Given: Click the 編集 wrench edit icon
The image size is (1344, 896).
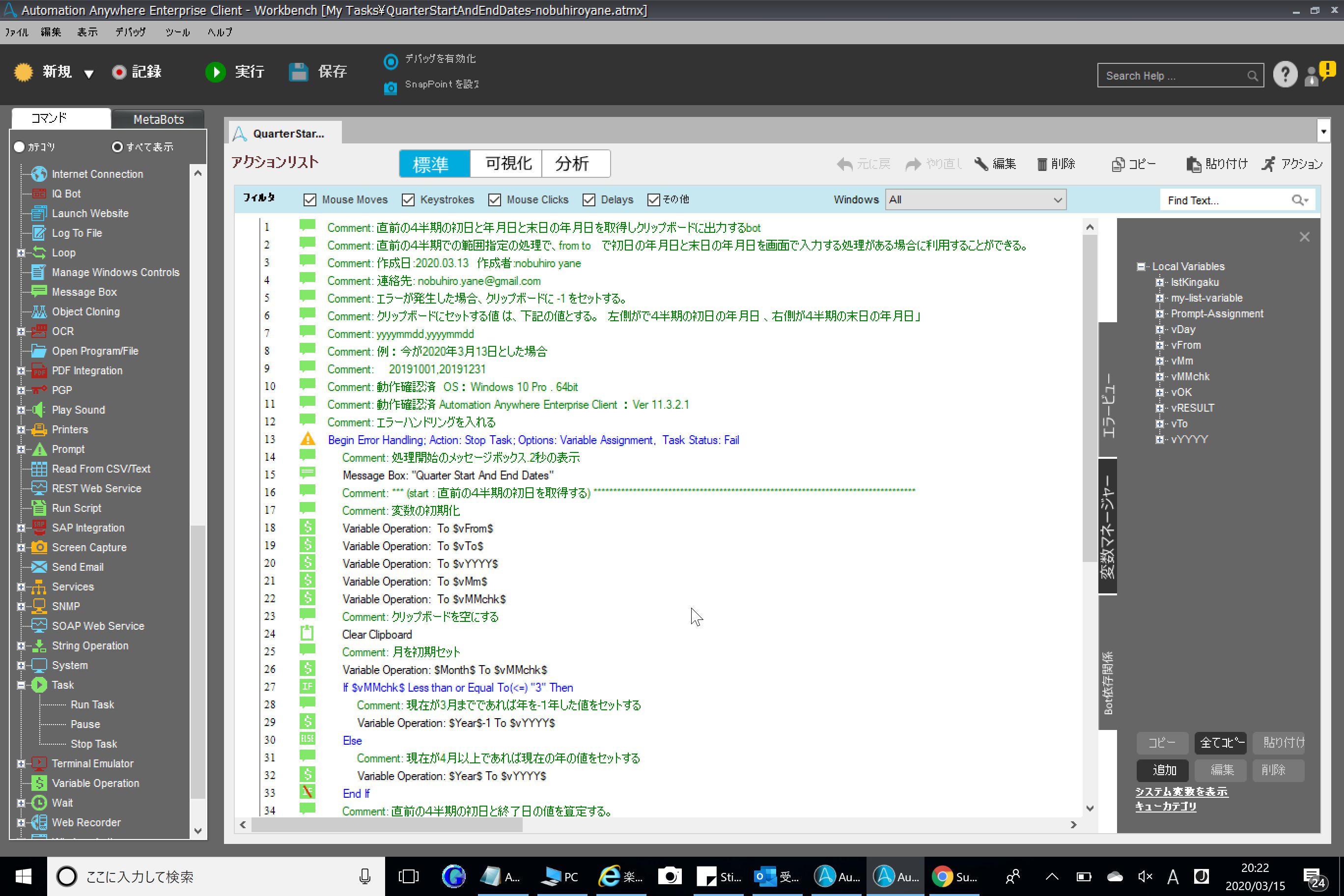Looking at the screenshot, I should (x=981, y=165).
